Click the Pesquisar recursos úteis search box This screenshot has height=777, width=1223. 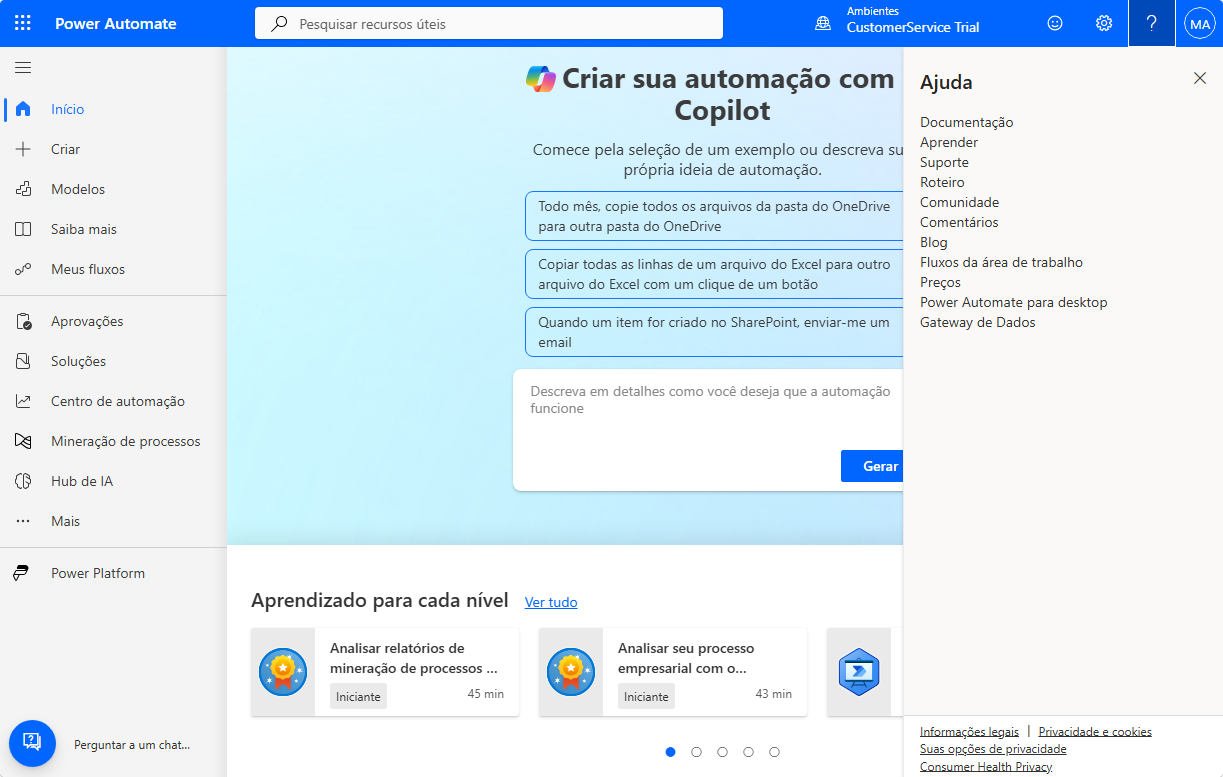pyautogui.click(x=489, y=23)
